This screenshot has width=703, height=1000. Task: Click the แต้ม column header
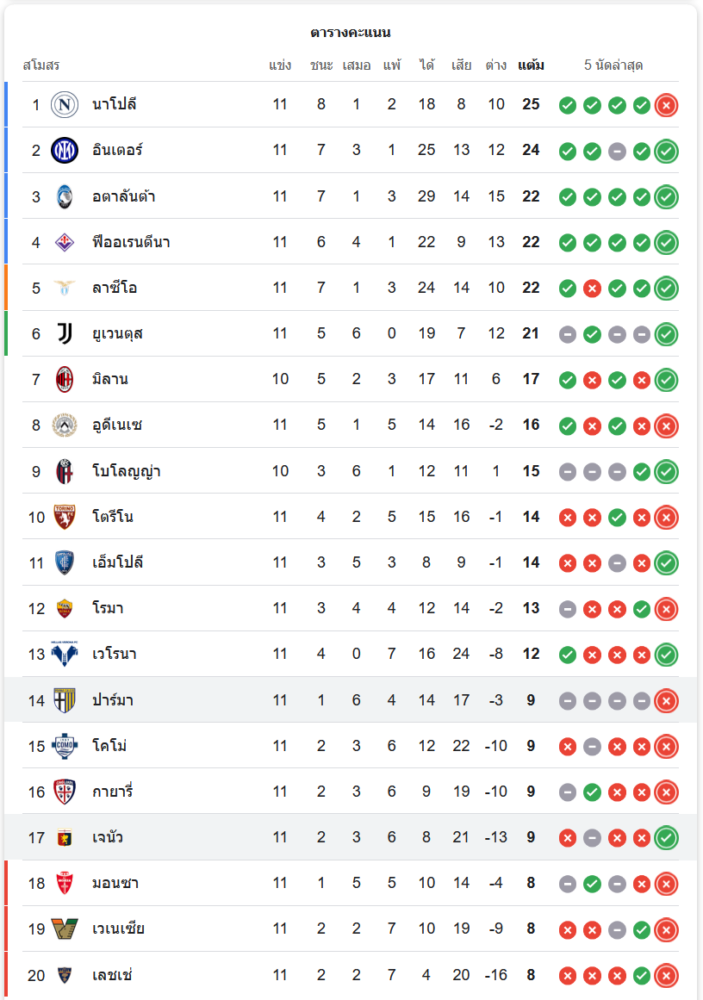click(531, 65)
